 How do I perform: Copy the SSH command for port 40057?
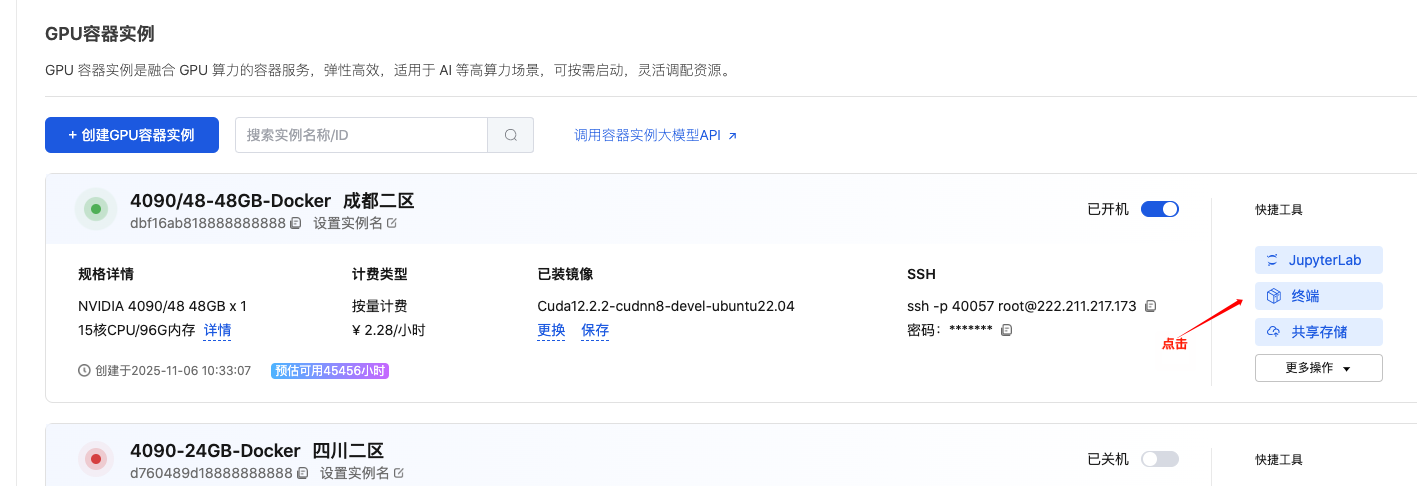click(1151, 306)
